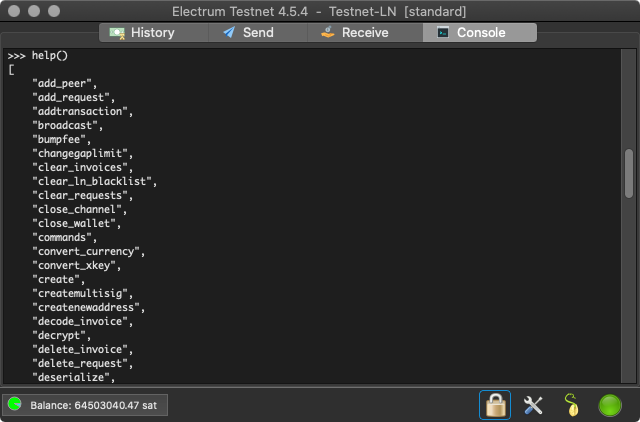
Task: Click the console vertical scrollbar thumb
Action: tap(629, 173)
